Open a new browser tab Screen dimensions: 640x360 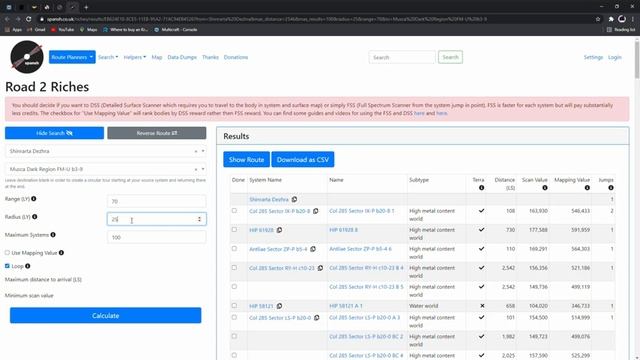pyautogui.click(x=86, y=7)
